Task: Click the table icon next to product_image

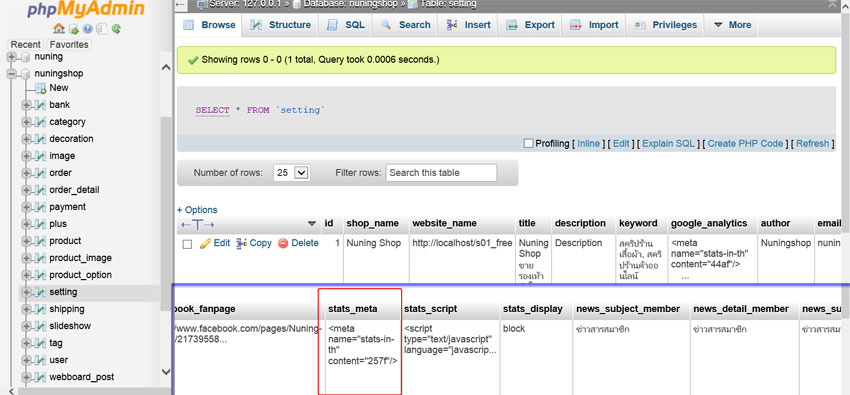Action: [40, 258]
